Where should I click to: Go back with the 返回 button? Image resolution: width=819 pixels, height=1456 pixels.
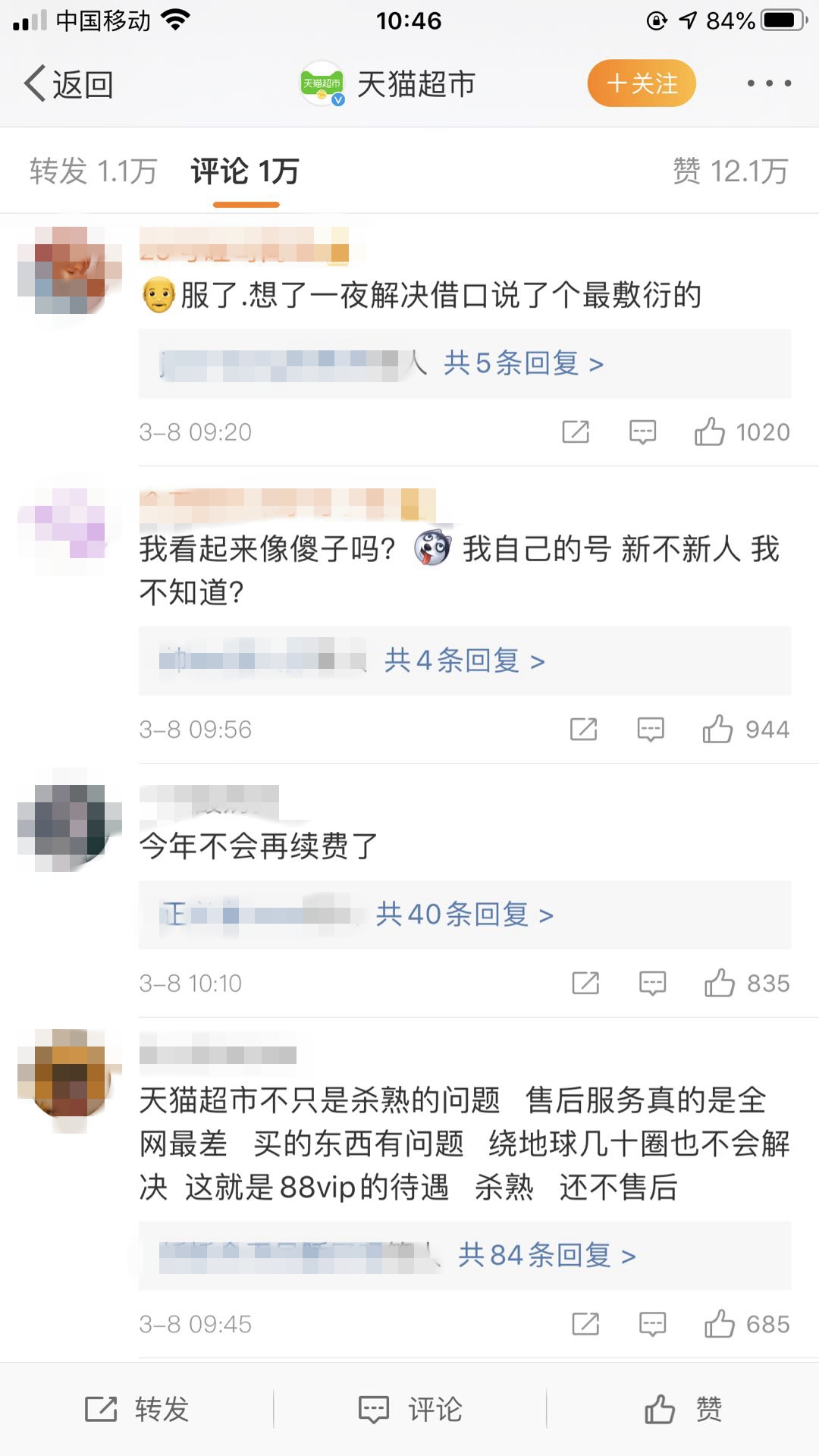(x=69, y=83)
